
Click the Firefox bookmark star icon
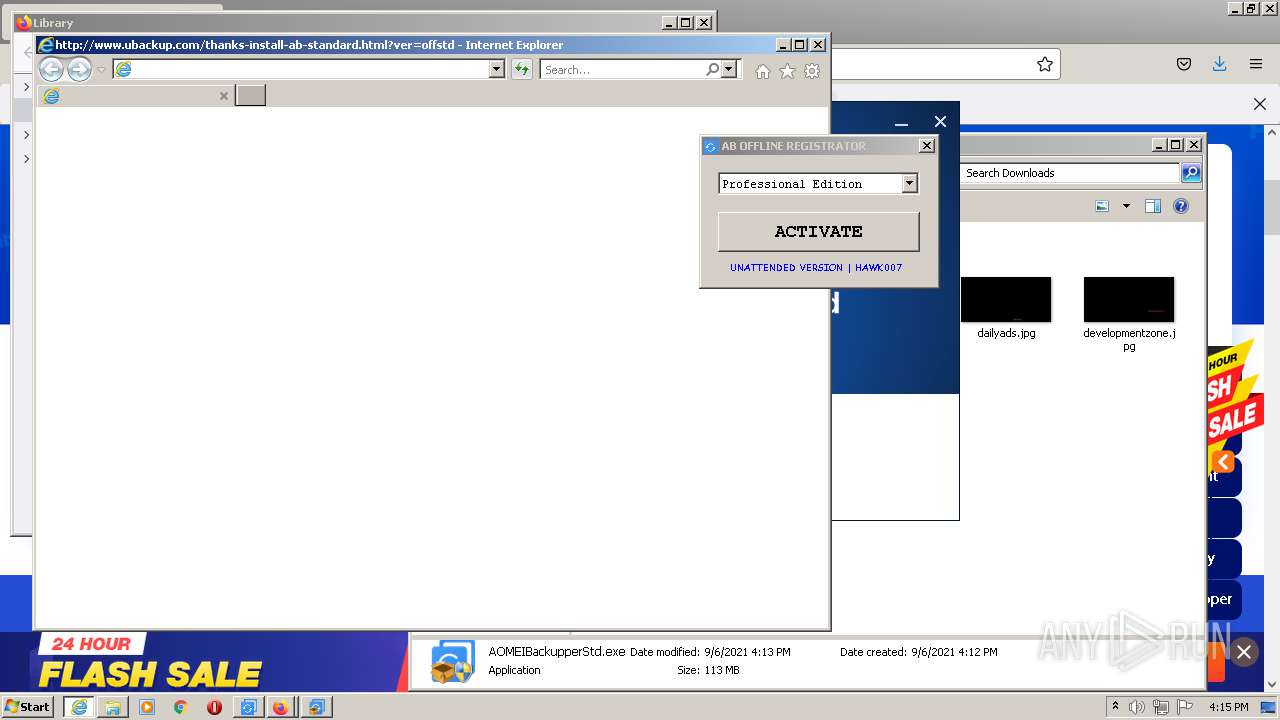(x=1045, y=64)
